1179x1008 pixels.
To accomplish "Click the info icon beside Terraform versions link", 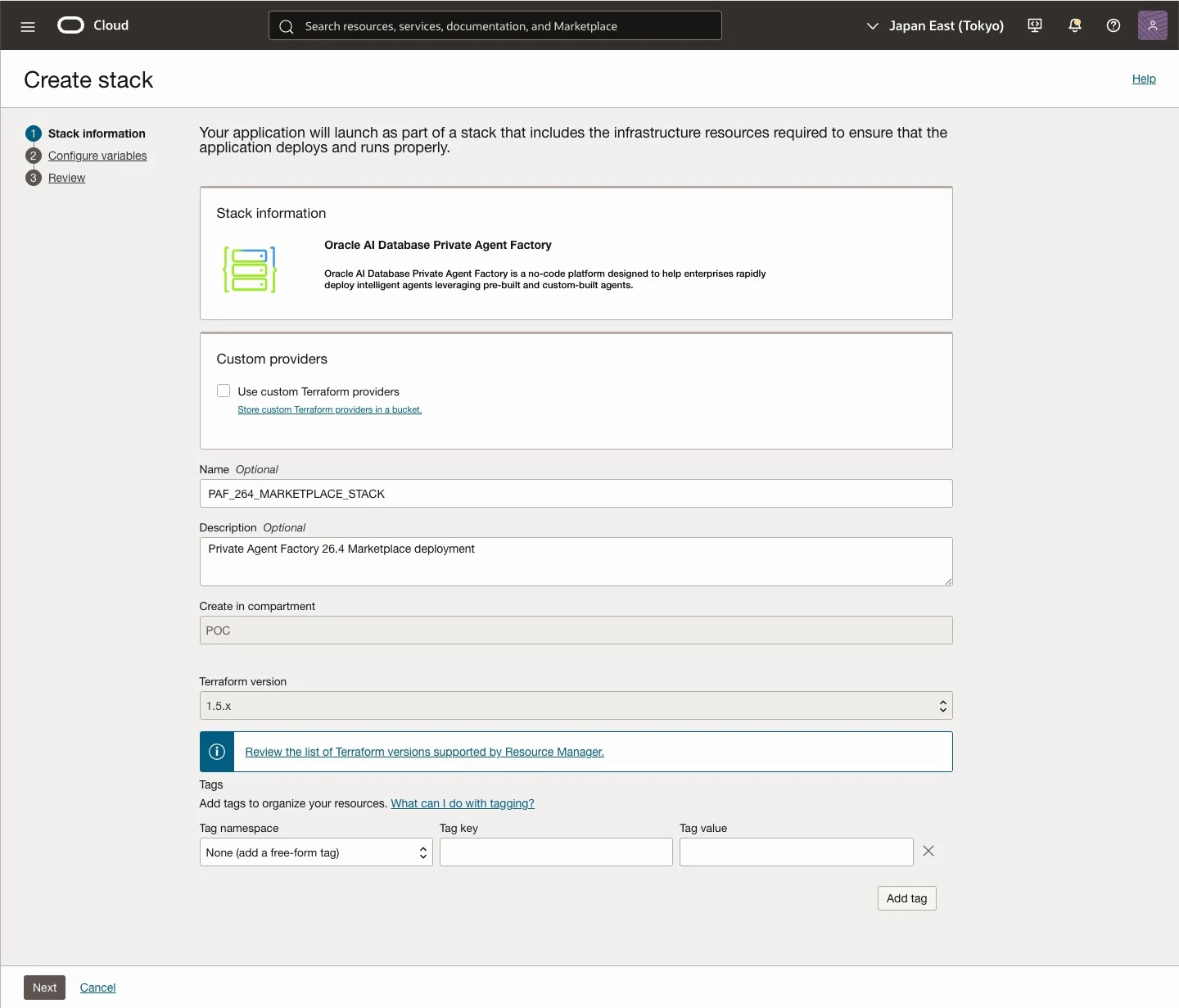I will (217, 752).
